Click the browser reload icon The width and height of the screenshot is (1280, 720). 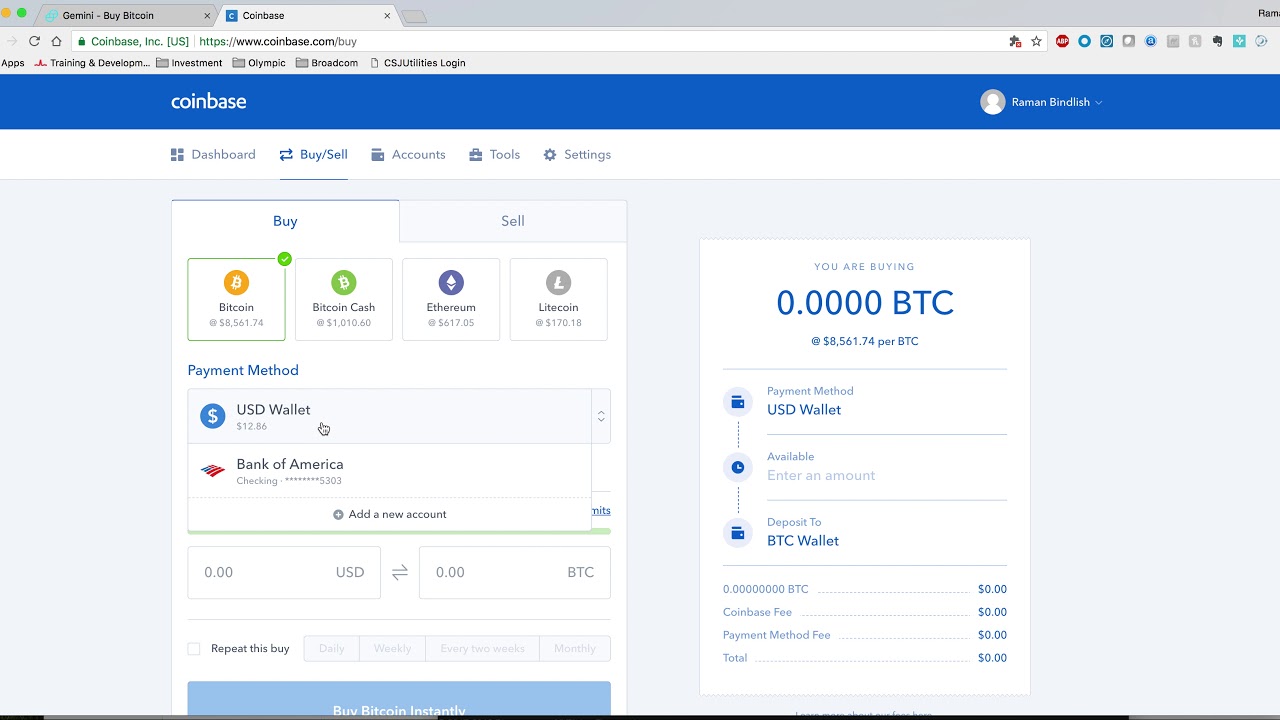(x=34, y=41)
